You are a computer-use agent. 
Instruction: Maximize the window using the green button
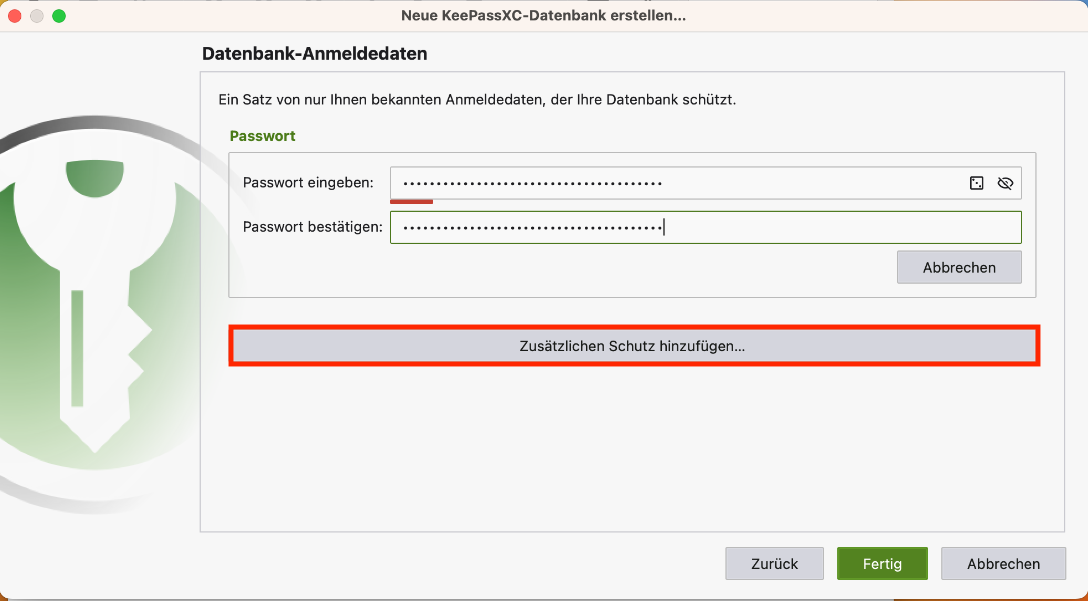tap(59, 16)
